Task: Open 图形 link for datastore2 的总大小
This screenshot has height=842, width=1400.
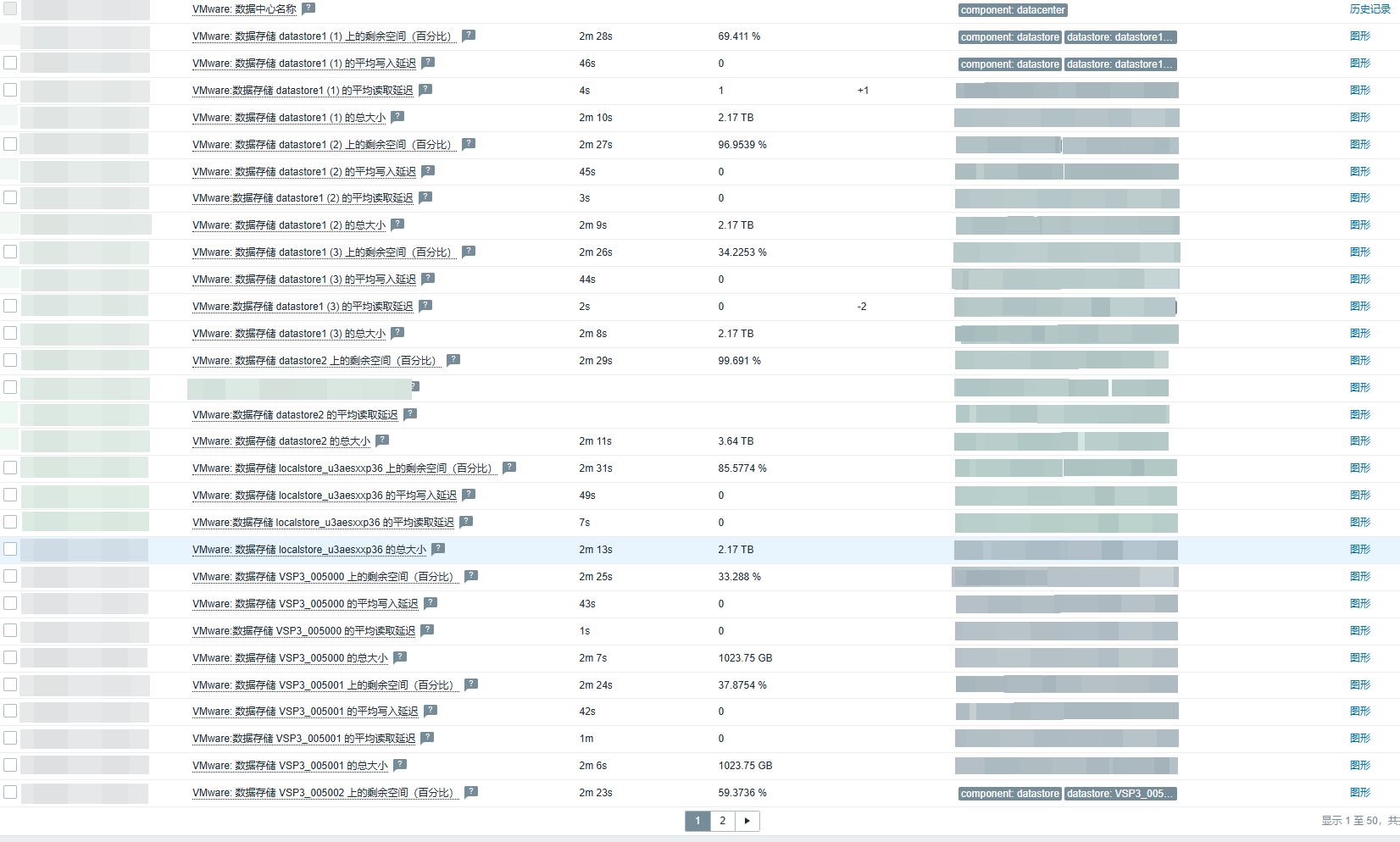Action: click(x=1360, y=440)
